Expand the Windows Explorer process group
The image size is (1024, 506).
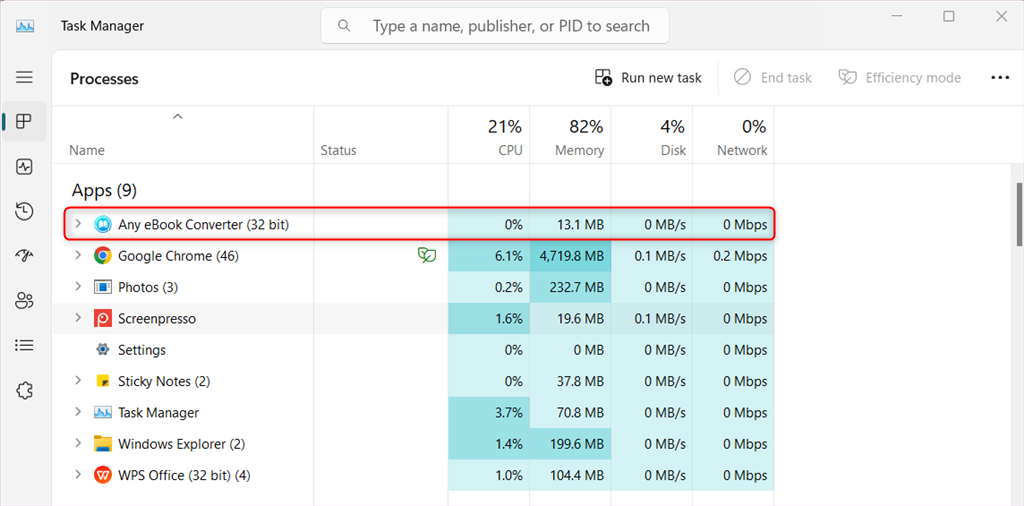click(78, 443)
